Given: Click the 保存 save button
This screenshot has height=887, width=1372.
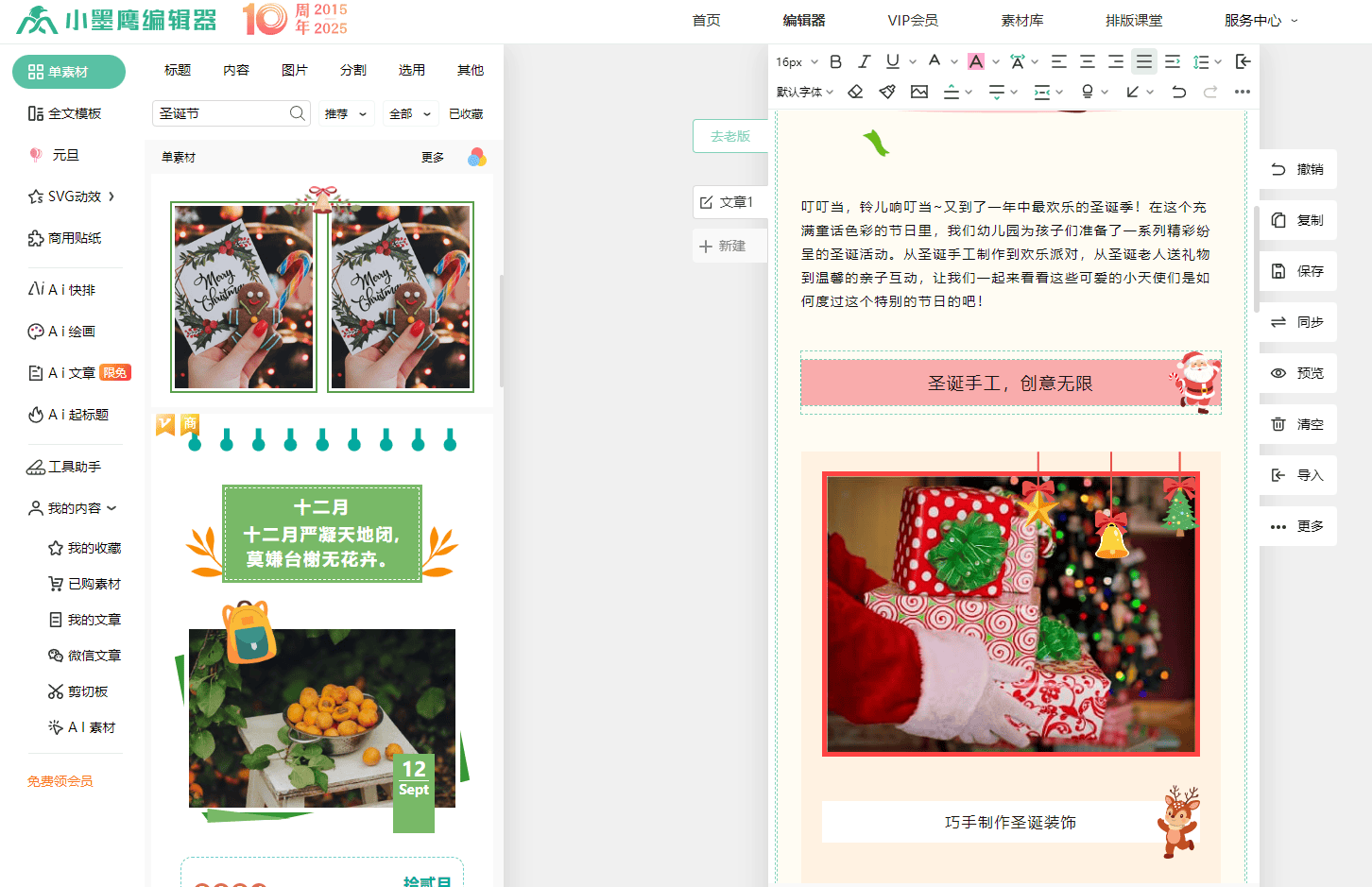Looking at the screenshot, I should (x=1298, y=271).
